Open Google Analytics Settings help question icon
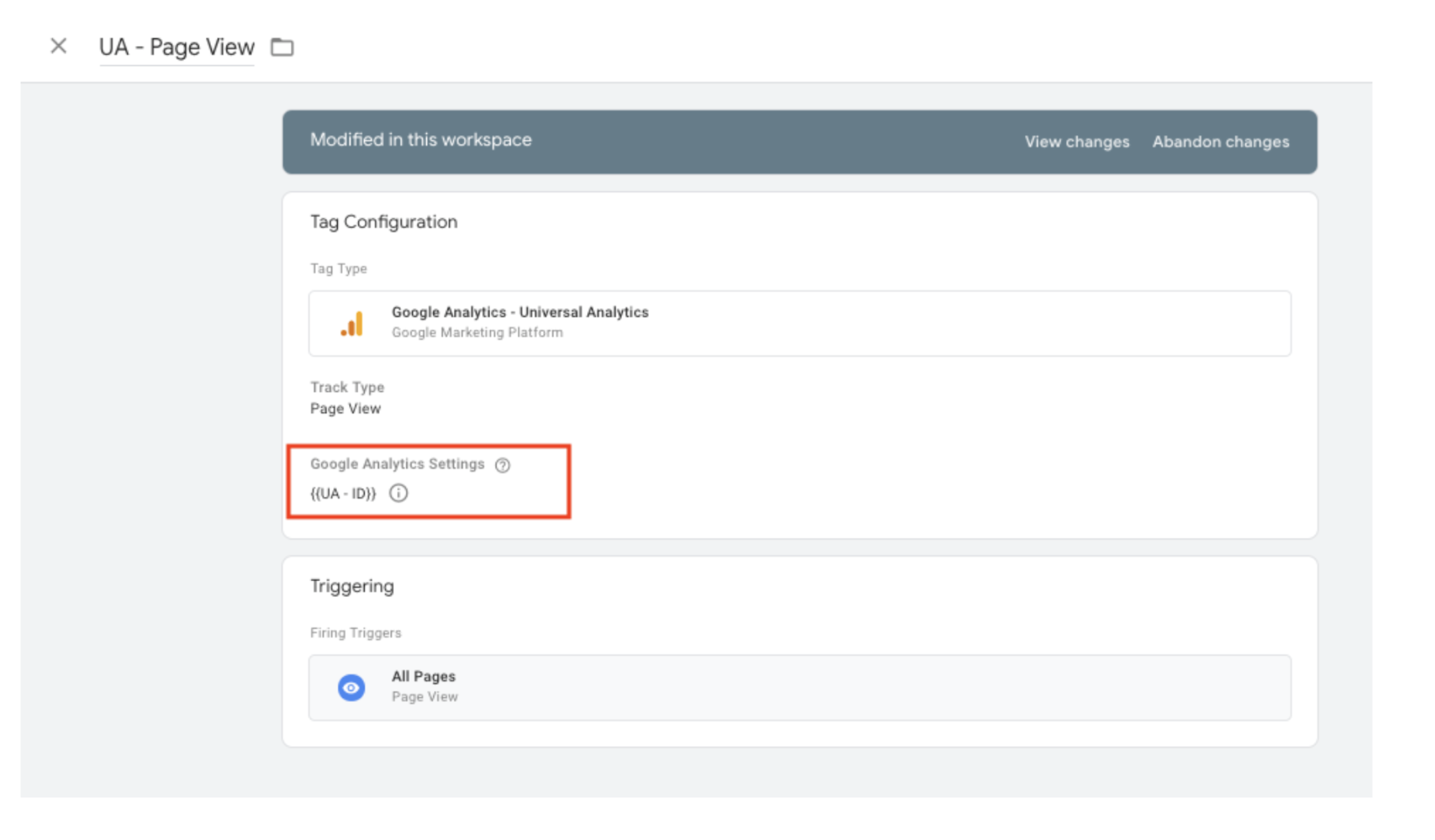The height and width of the screenshot is (840, 1435). pyautogui.click(x=503, y=465)
